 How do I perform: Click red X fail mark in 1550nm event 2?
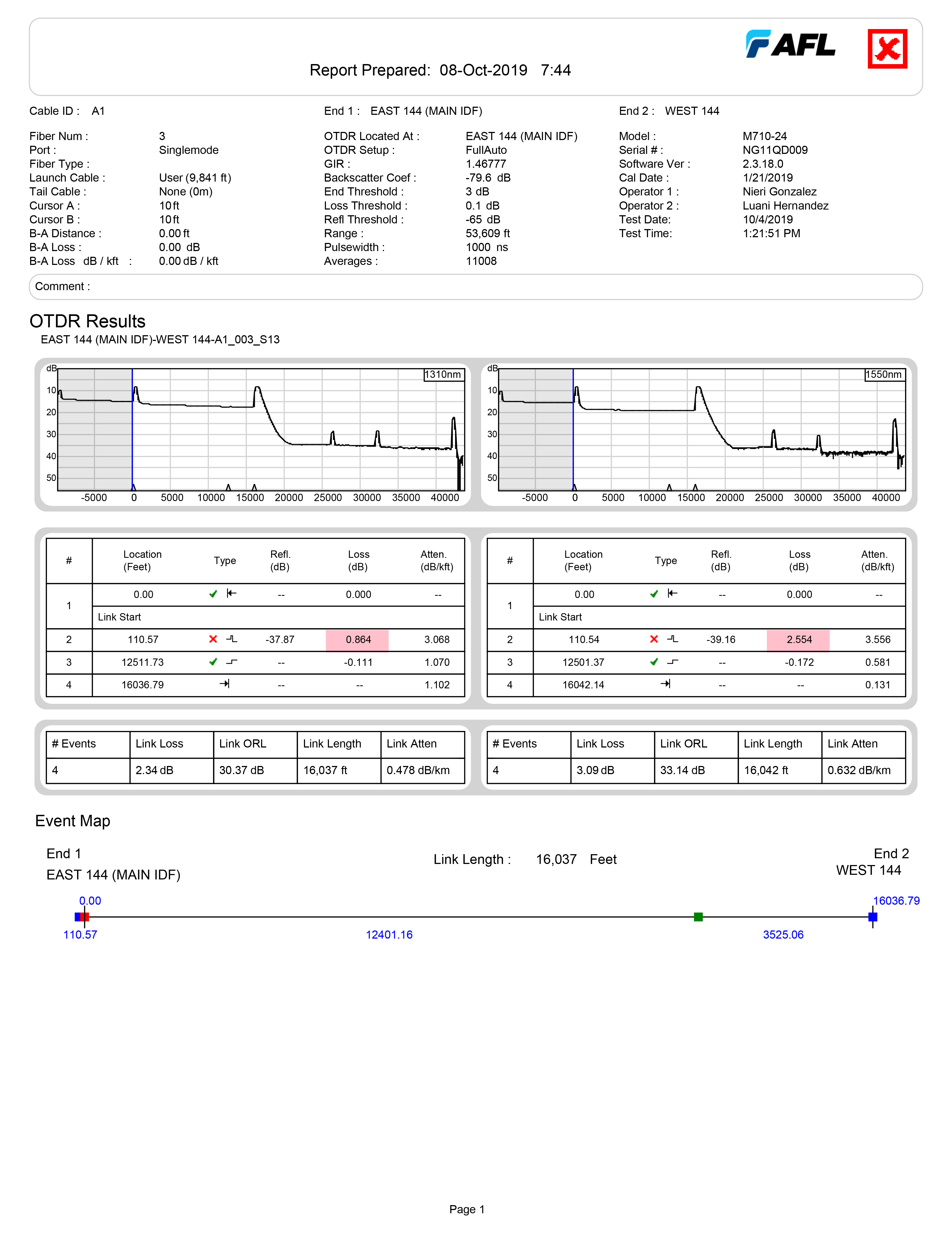tap(654, 639)
